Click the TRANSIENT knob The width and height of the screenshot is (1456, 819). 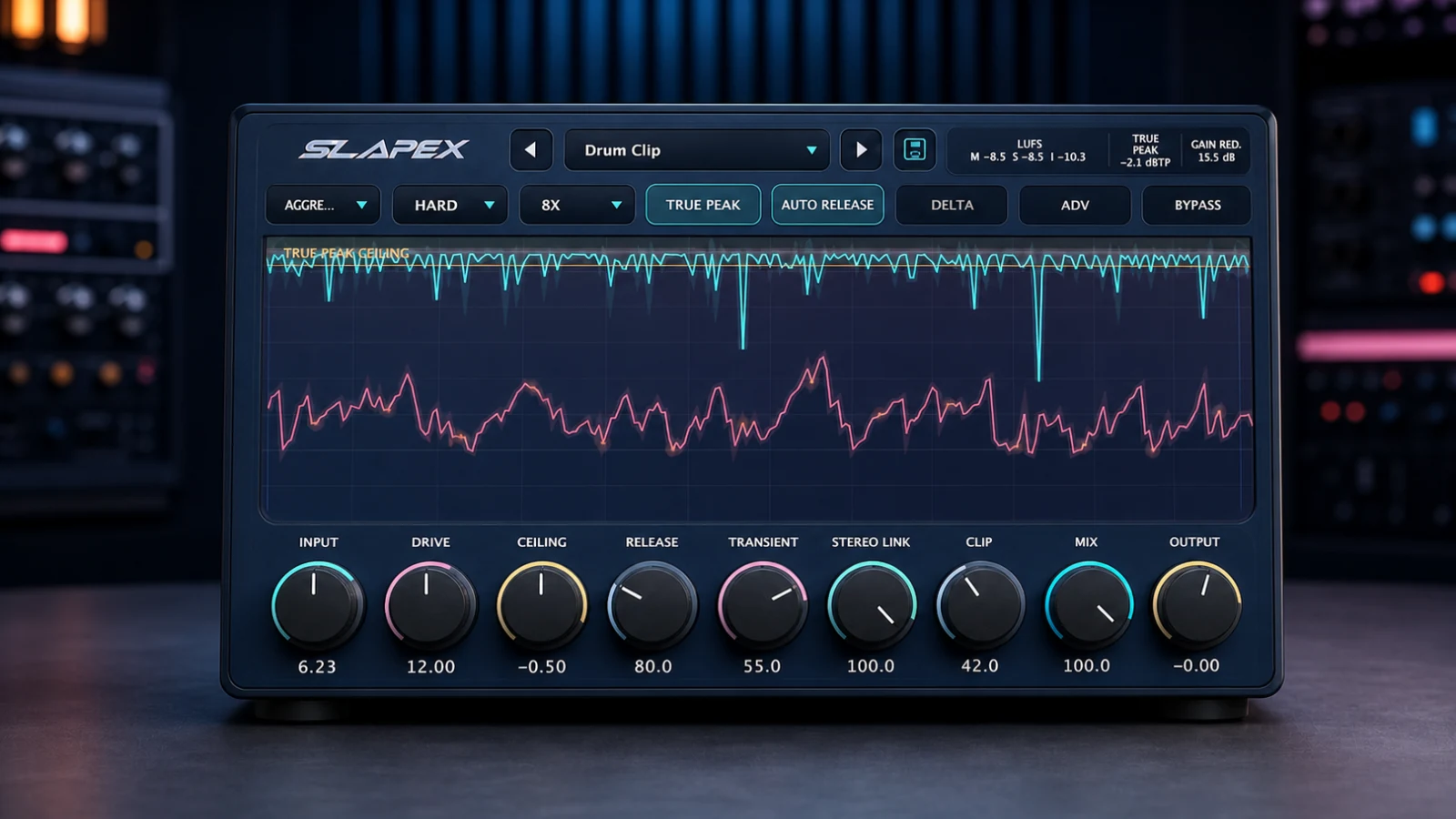pos(763,605)
